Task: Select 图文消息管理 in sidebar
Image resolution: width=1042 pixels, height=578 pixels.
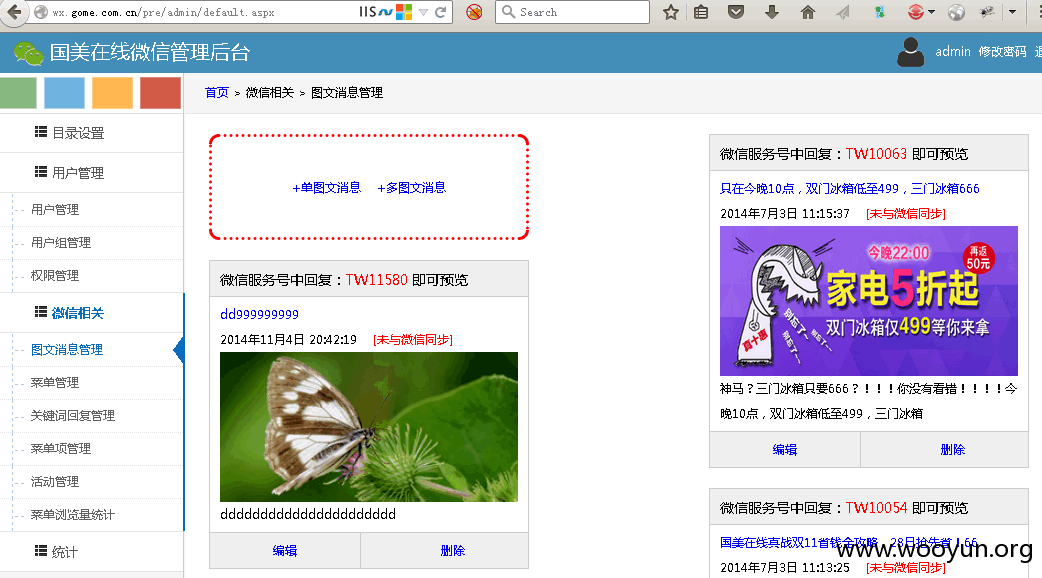Action: coord(66,349)
